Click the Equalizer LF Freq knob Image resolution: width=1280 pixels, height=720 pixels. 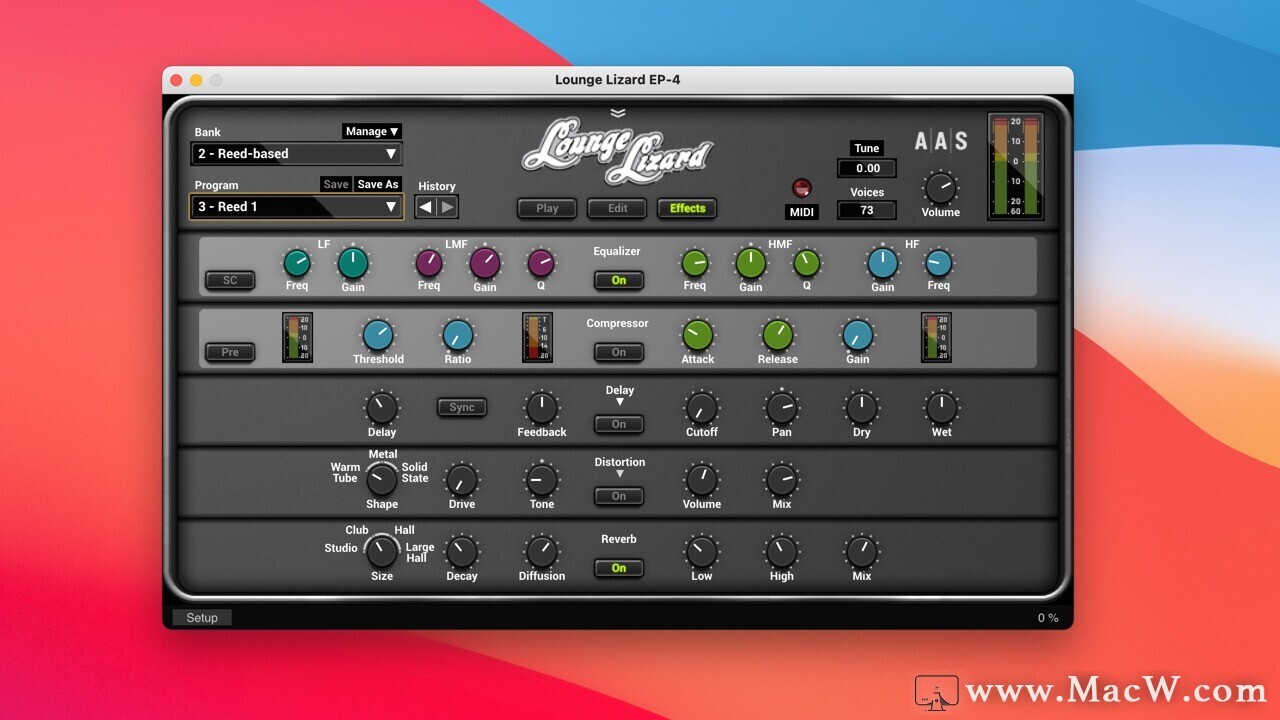click(297, 263)
